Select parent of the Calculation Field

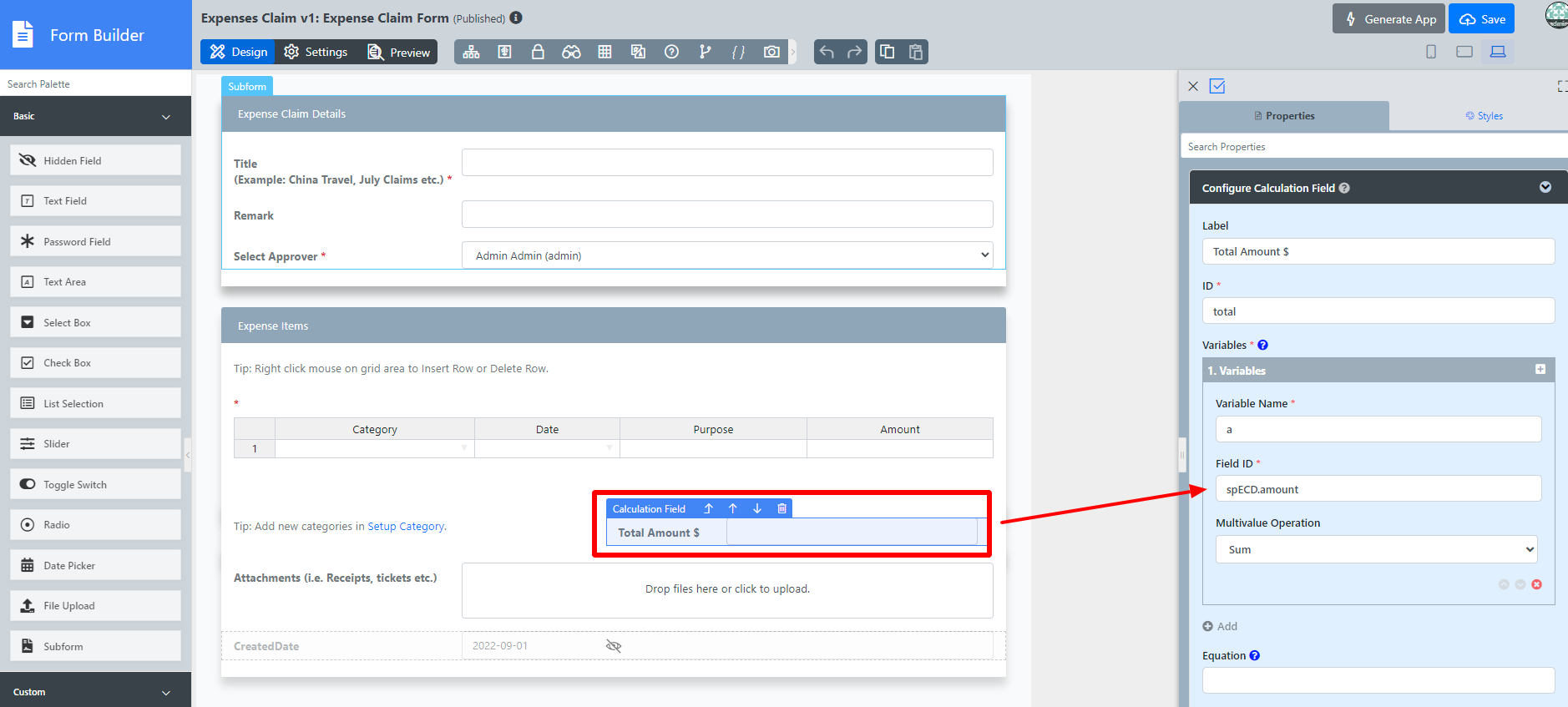click(708, 508)
